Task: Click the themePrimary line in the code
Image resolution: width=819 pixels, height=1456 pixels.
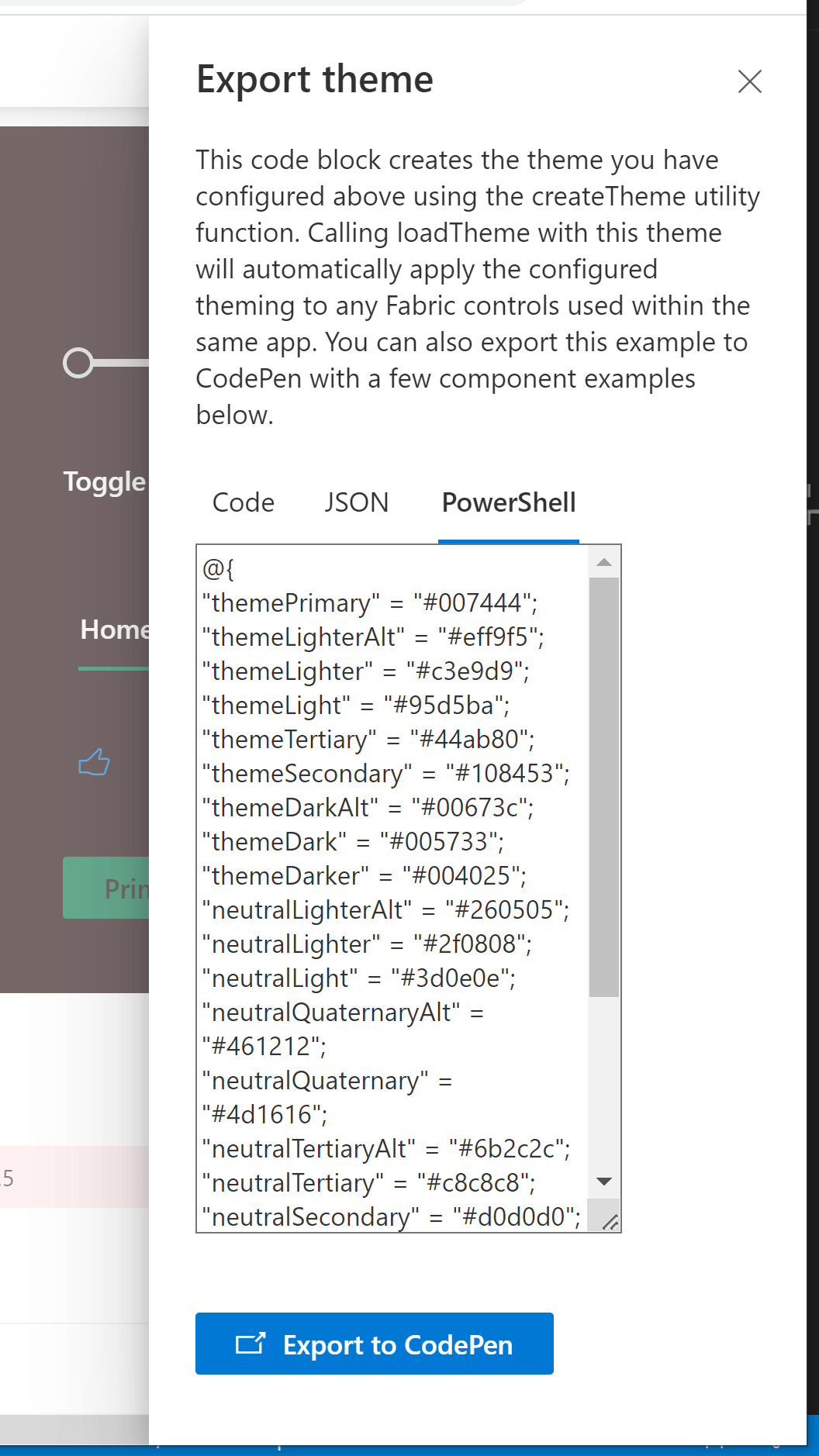Action: click(370, 603)
